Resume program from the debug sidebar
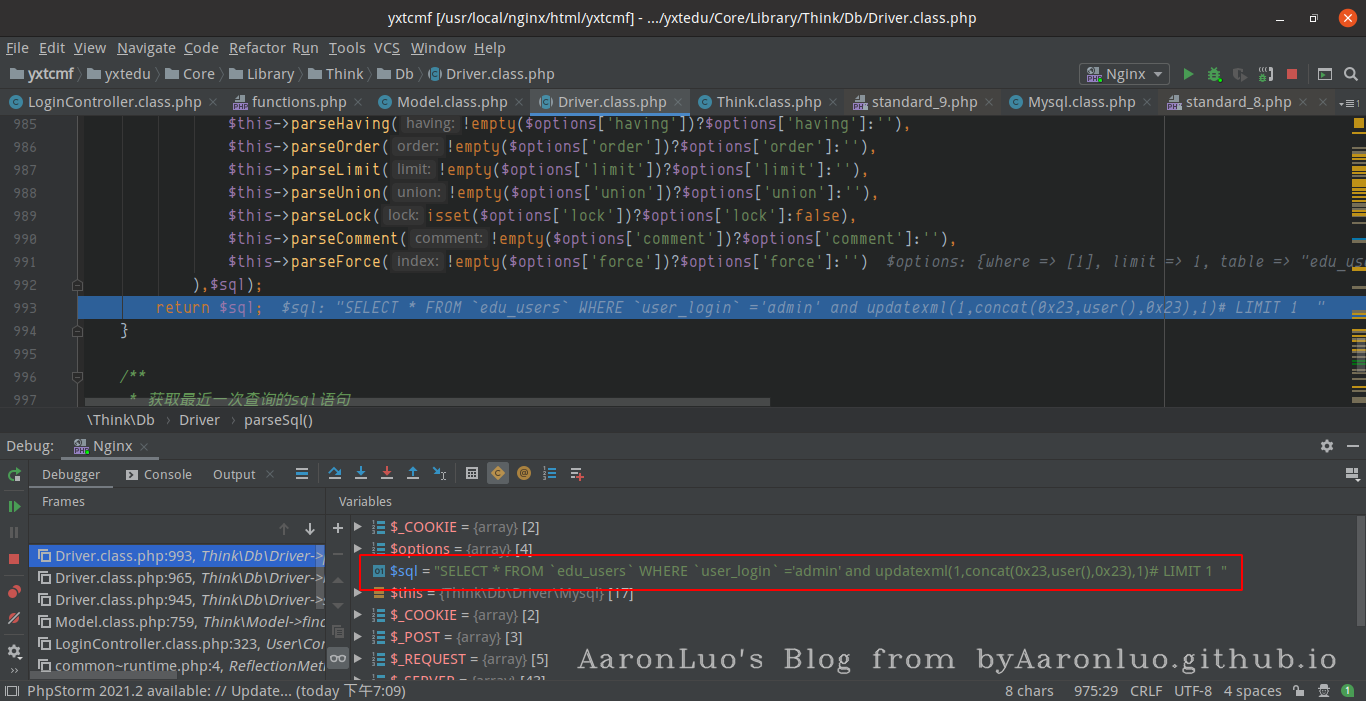 14,506
